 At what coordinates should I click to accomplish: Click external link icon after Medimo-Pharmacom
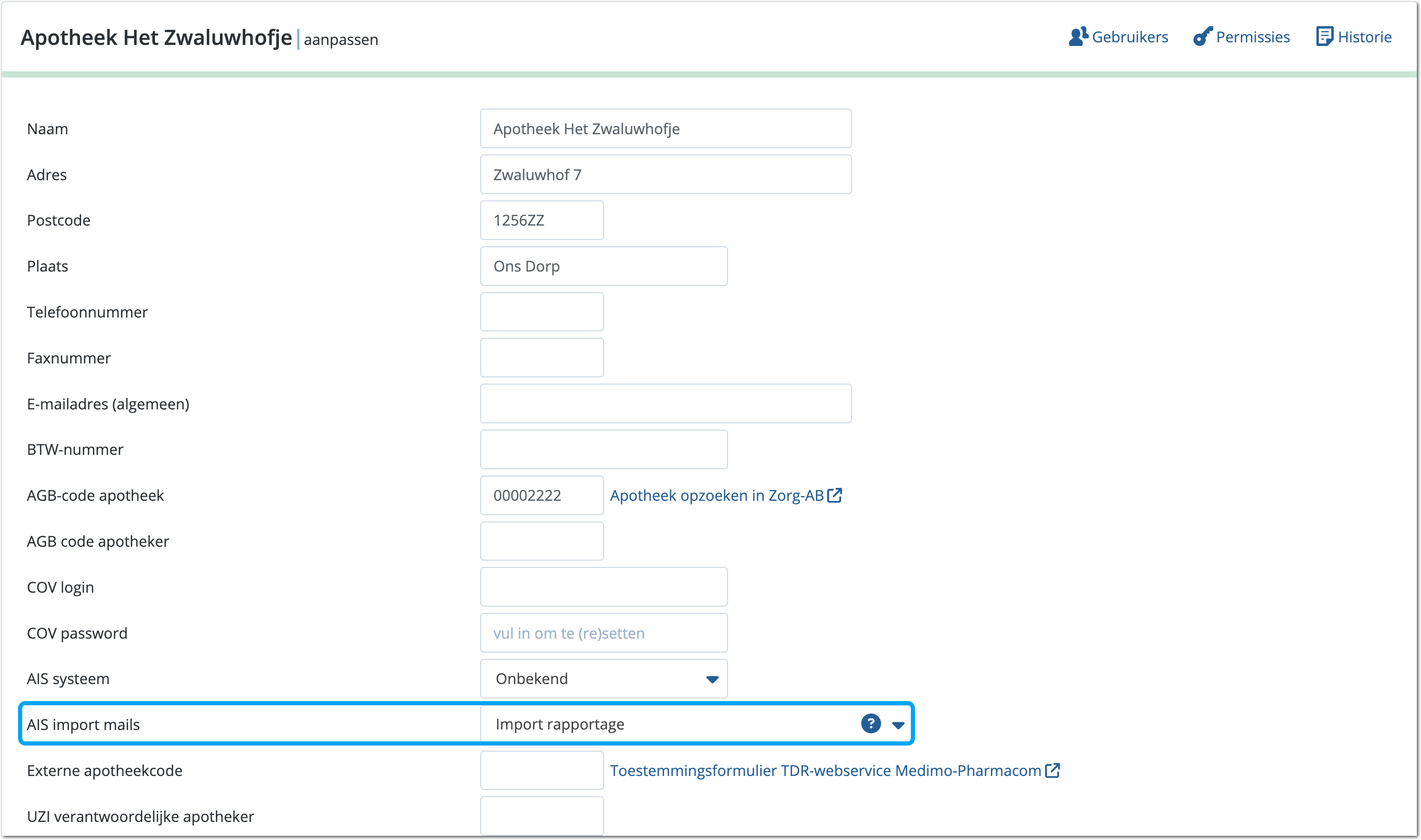[x=1052, y=770]
